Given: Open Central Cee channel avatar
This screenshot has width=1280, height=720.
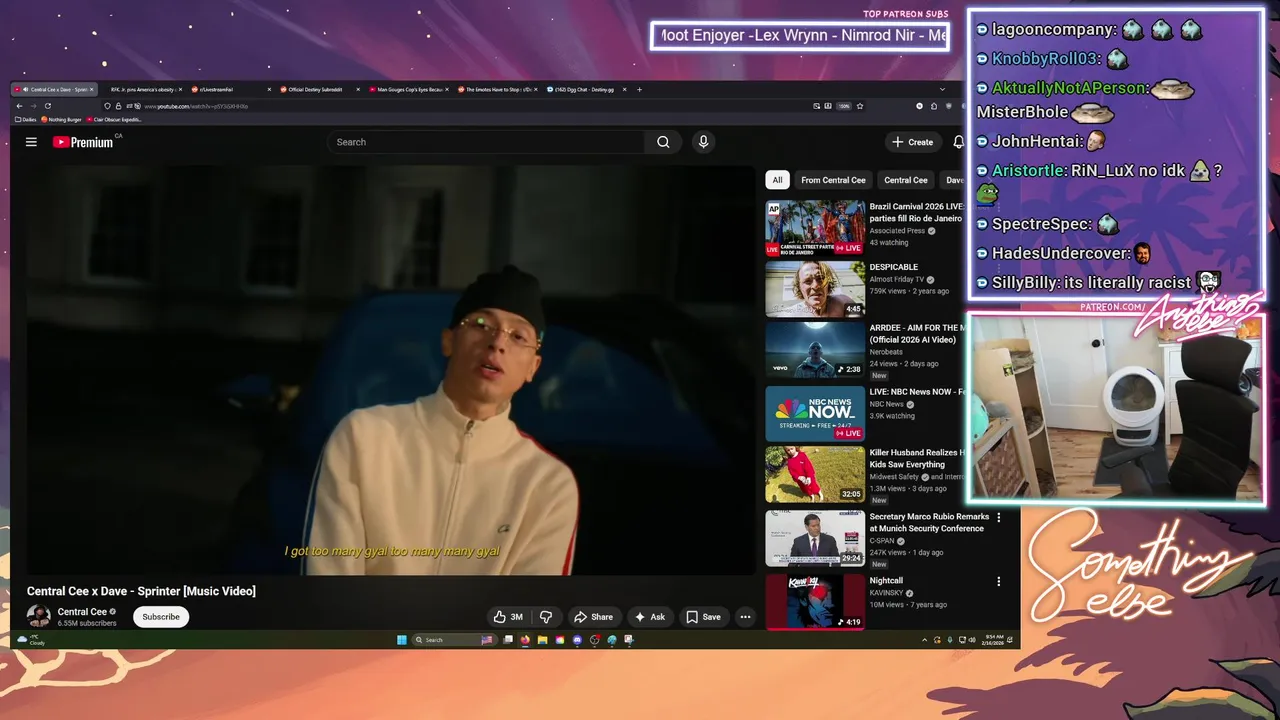Looking at the screenshot, I should [39, 617].
